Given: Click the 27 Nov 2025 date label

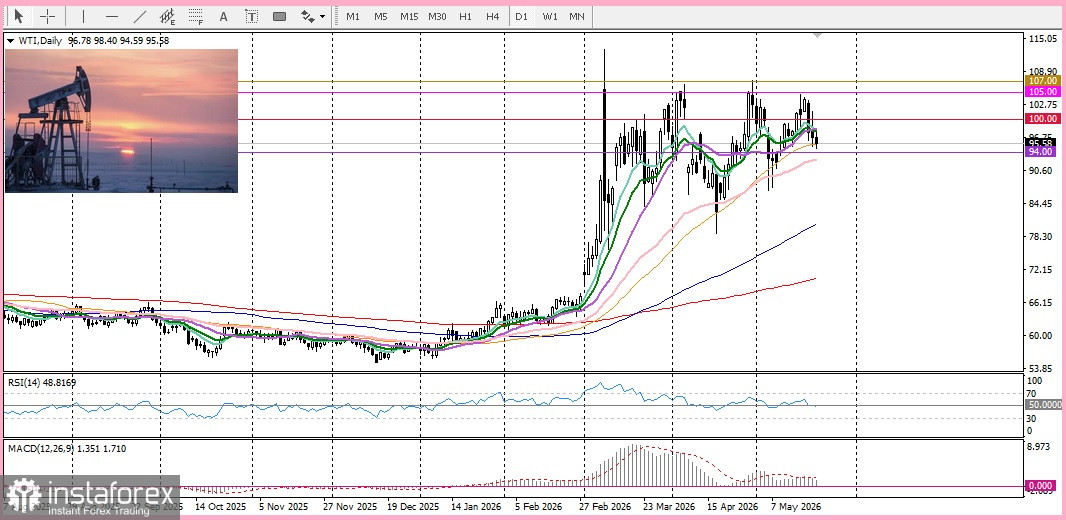Looking at the screenshot, I should tap(349, 507).
